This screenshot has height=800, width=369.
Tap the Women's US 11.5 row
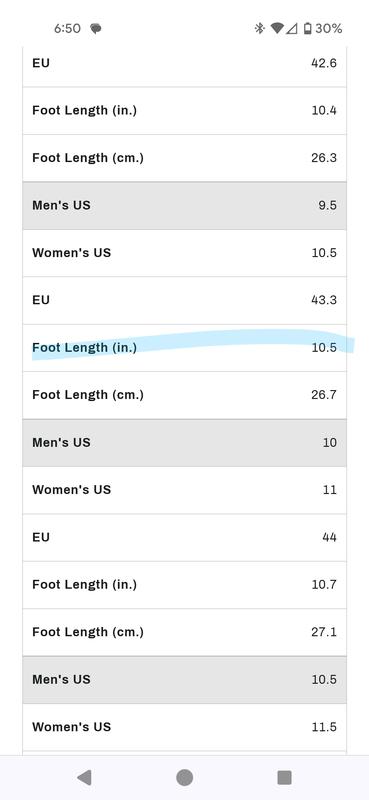184,727
